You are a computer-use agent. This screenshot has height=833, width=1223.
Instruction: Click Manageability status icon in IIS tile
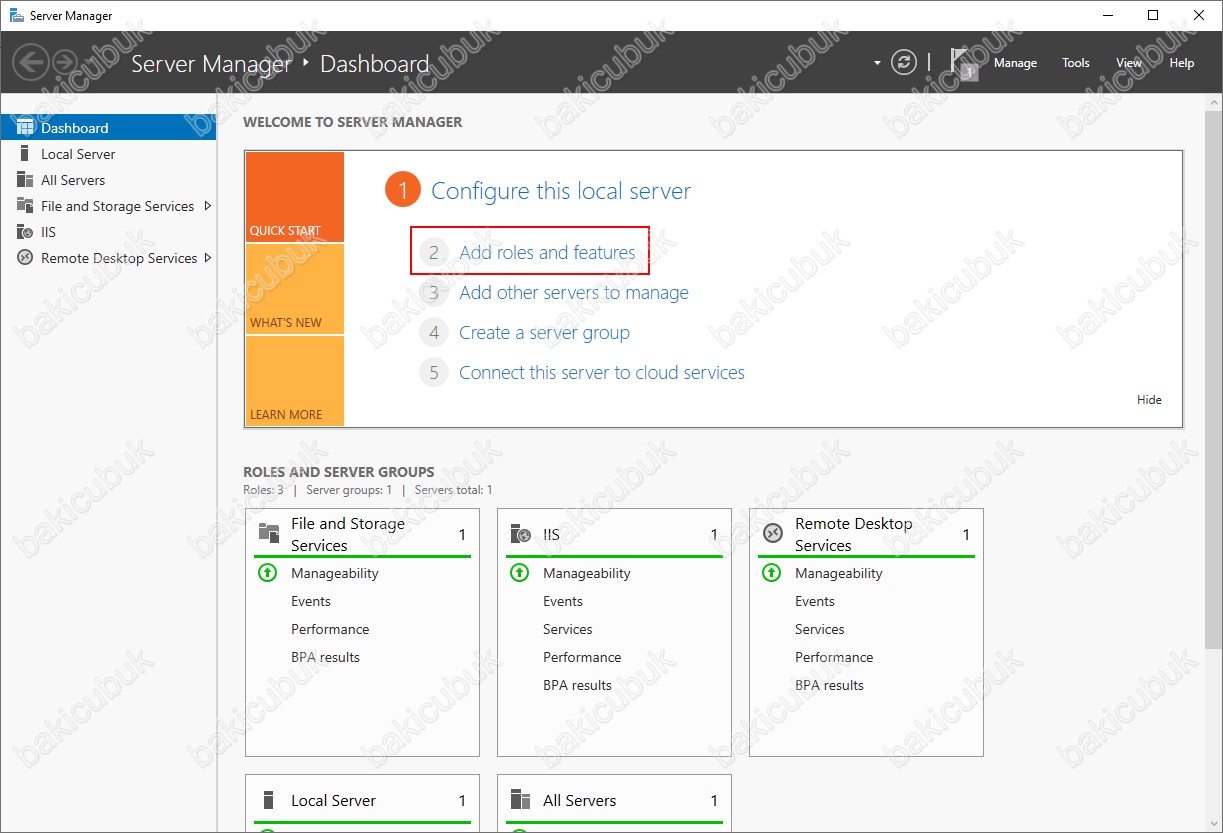click(519, 573)
